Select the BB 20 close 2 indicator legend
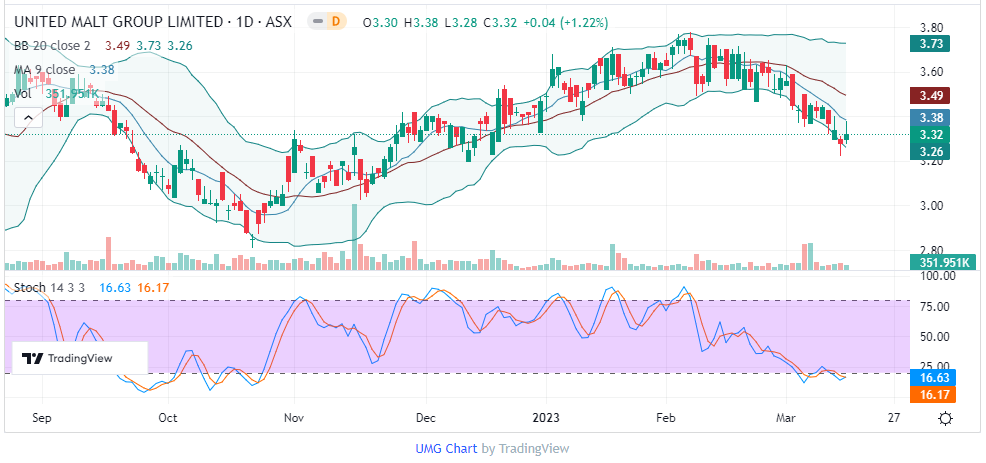Image resolution: width=986 pixels, height=463 pixels. pyautogui.click(x=52, y=45)
